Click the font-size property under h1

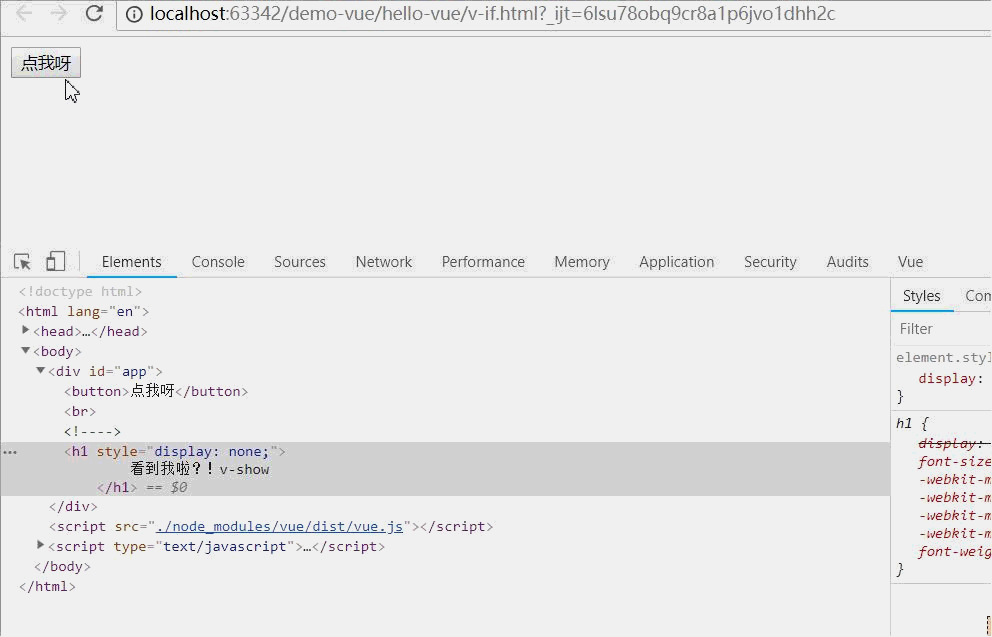[954, 462]
